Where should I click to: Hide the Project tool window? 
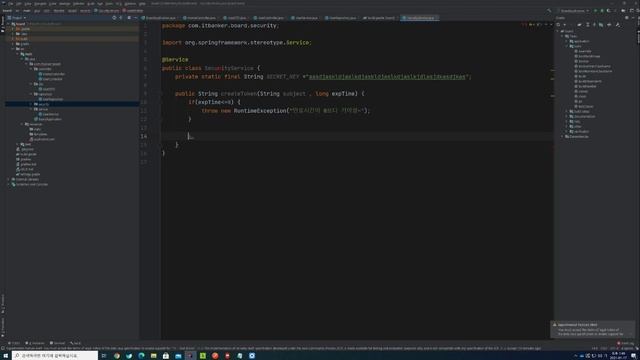click(136, 18)
